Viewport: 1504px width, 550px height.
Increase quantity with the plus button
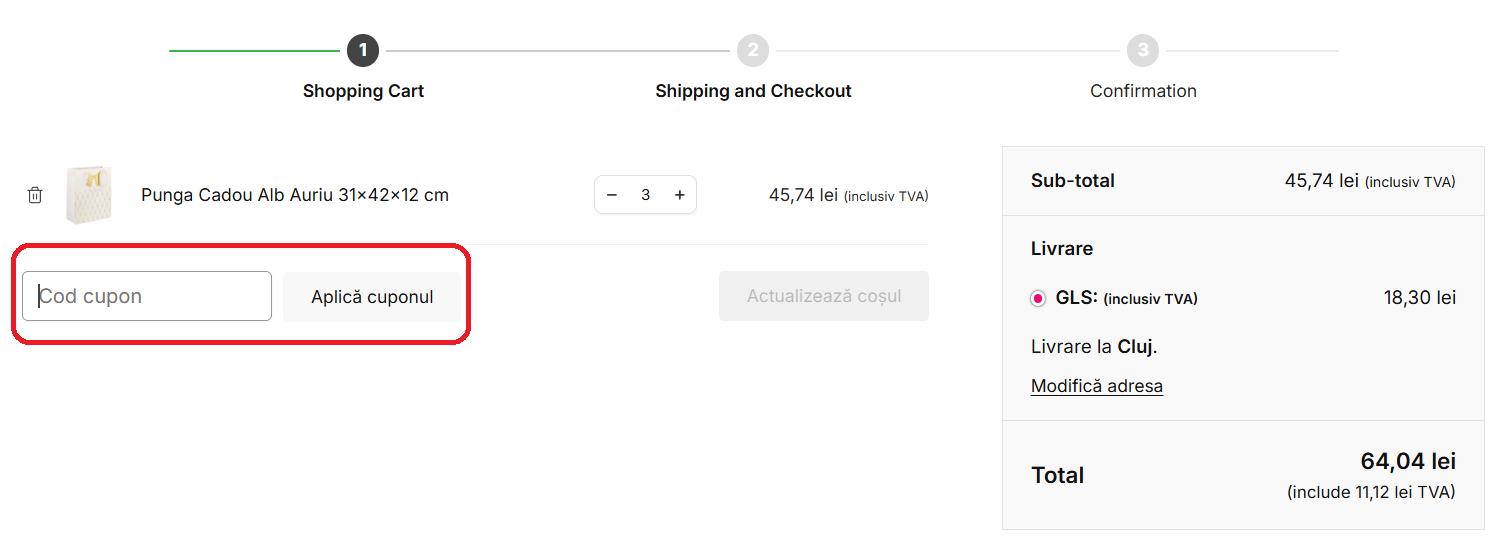(680, 195)
